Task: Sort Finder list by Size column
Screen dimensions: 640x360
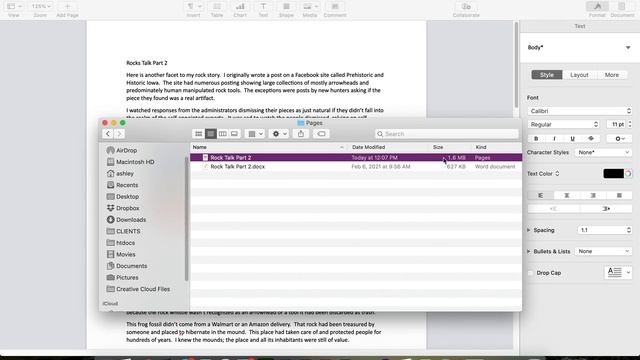Action: point(450,147)
